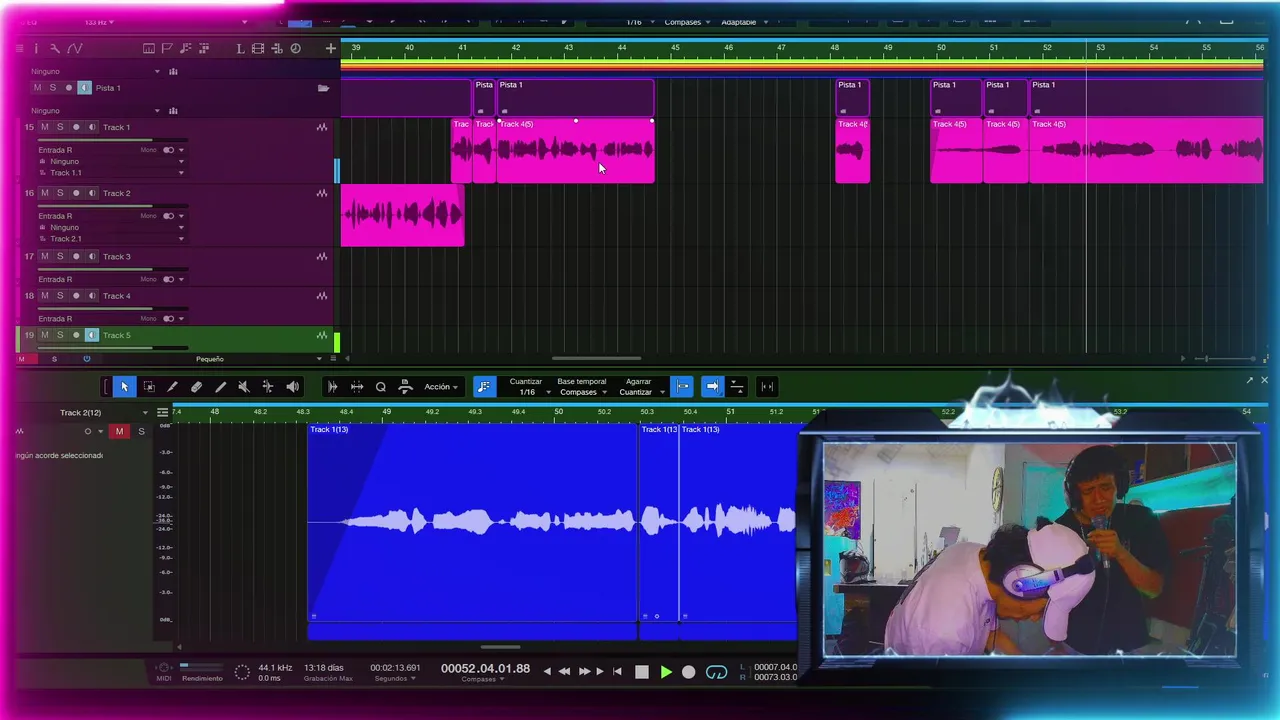The height and width of the screenshot is (720, 1280).
Task: Open Agarrar Cuantizar dropdown
Action: pyautogui.click(x=641, y=387)
